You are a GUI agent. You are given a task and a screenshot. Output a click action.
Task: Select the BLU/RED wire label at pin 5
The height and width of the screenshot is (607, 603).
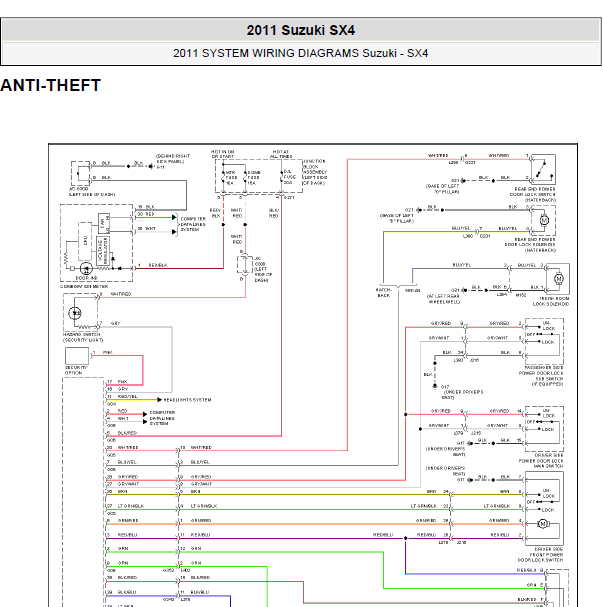pyautogui.click(x=127, y=433)
